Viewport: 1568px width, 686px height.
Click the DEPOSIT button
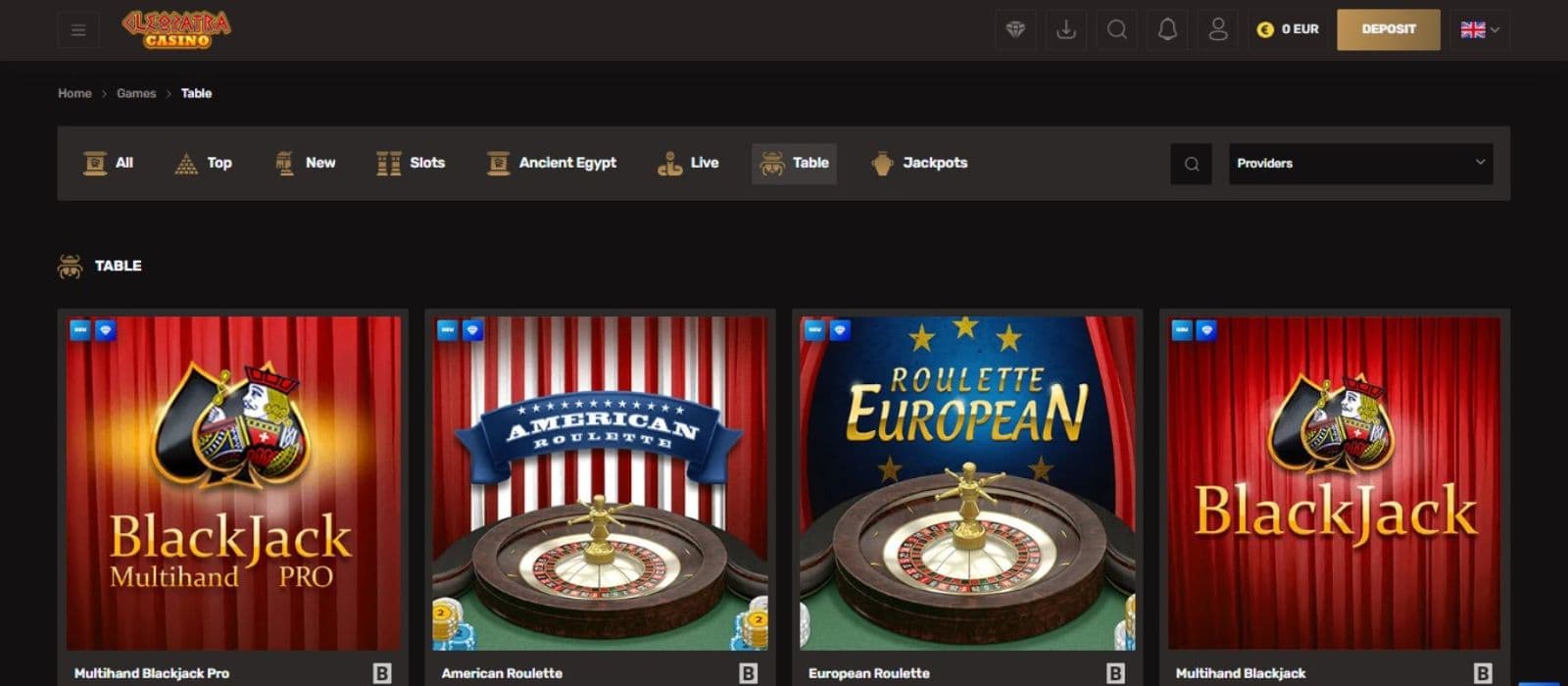click(1389, 29)
